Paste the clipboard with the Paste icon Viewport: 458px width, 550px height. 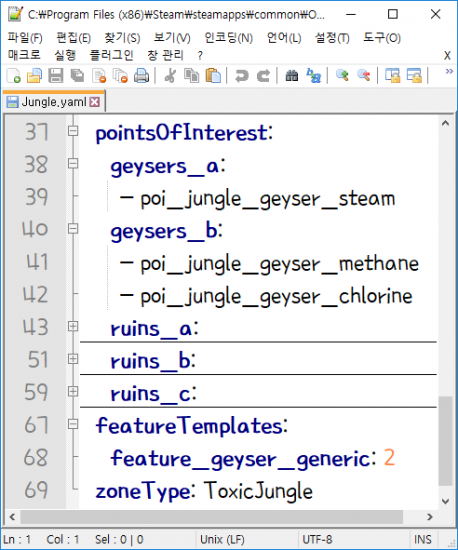(x=213, y=75)
